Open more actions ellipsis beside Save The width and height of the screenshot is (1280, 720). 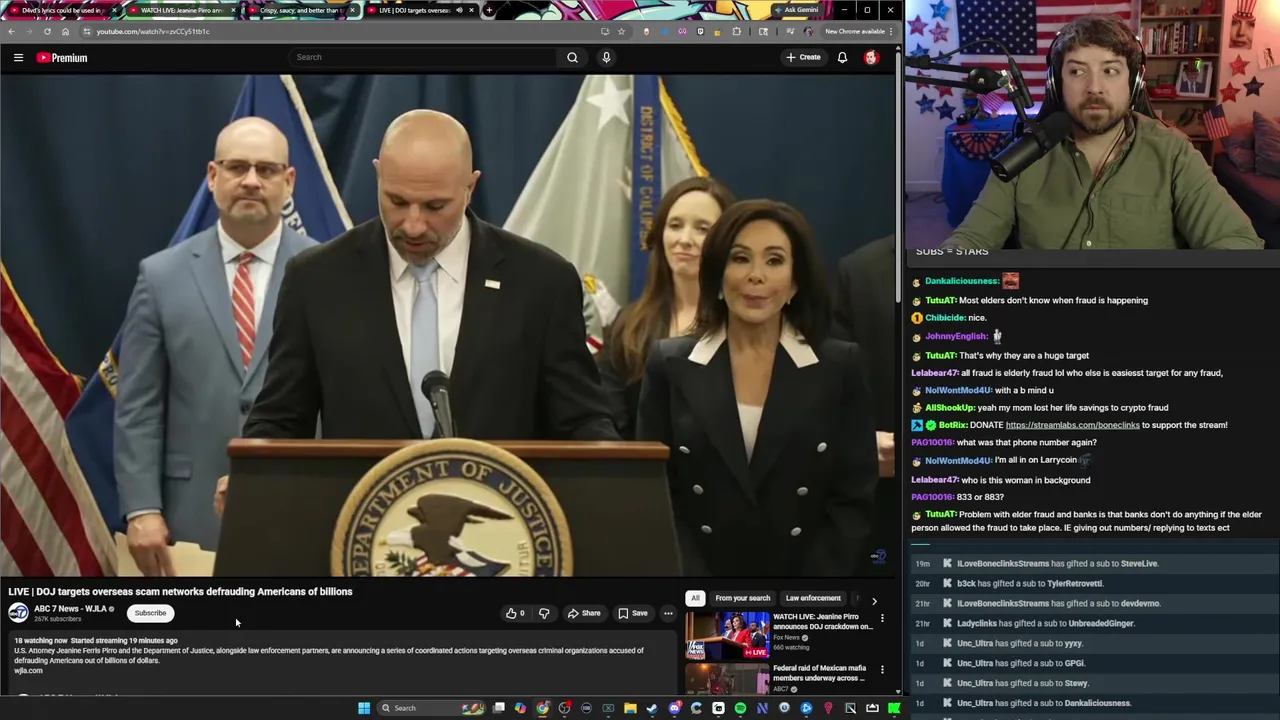pyautogui.click(x=668, y=613)
